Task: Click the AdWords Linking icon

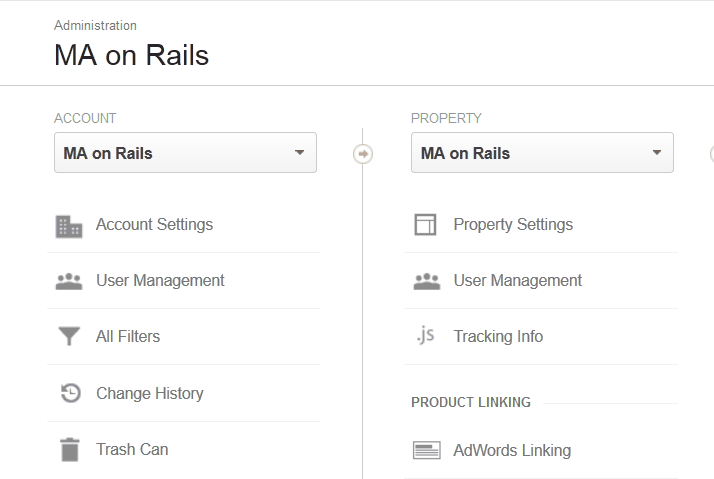Action: tap(427, 451)
